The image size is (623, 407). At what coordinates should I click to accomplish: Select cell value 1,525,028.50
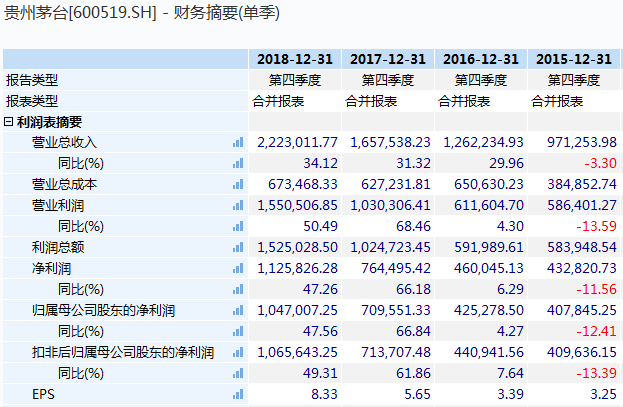pos(297,248)
